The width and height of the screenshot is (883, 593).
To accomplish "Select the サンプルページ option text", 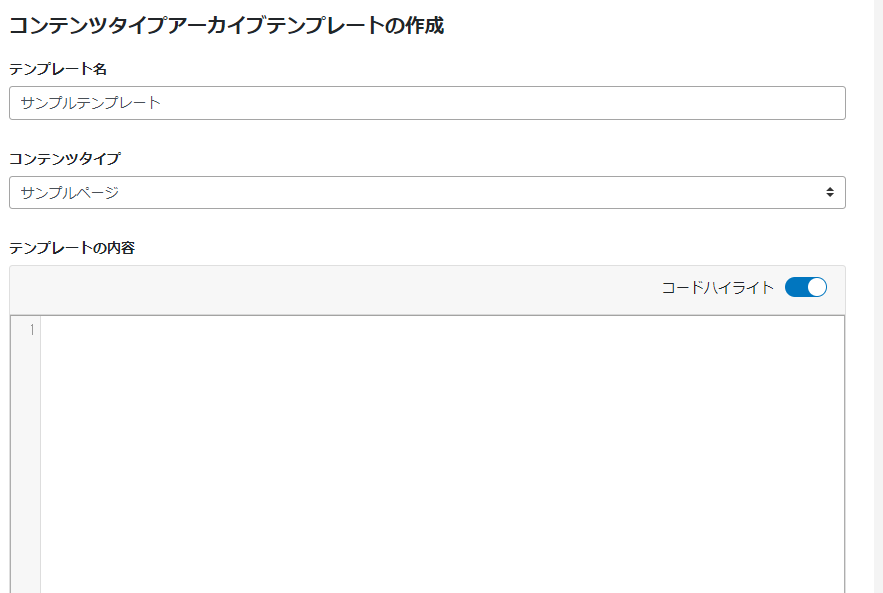I will [70, 193].
